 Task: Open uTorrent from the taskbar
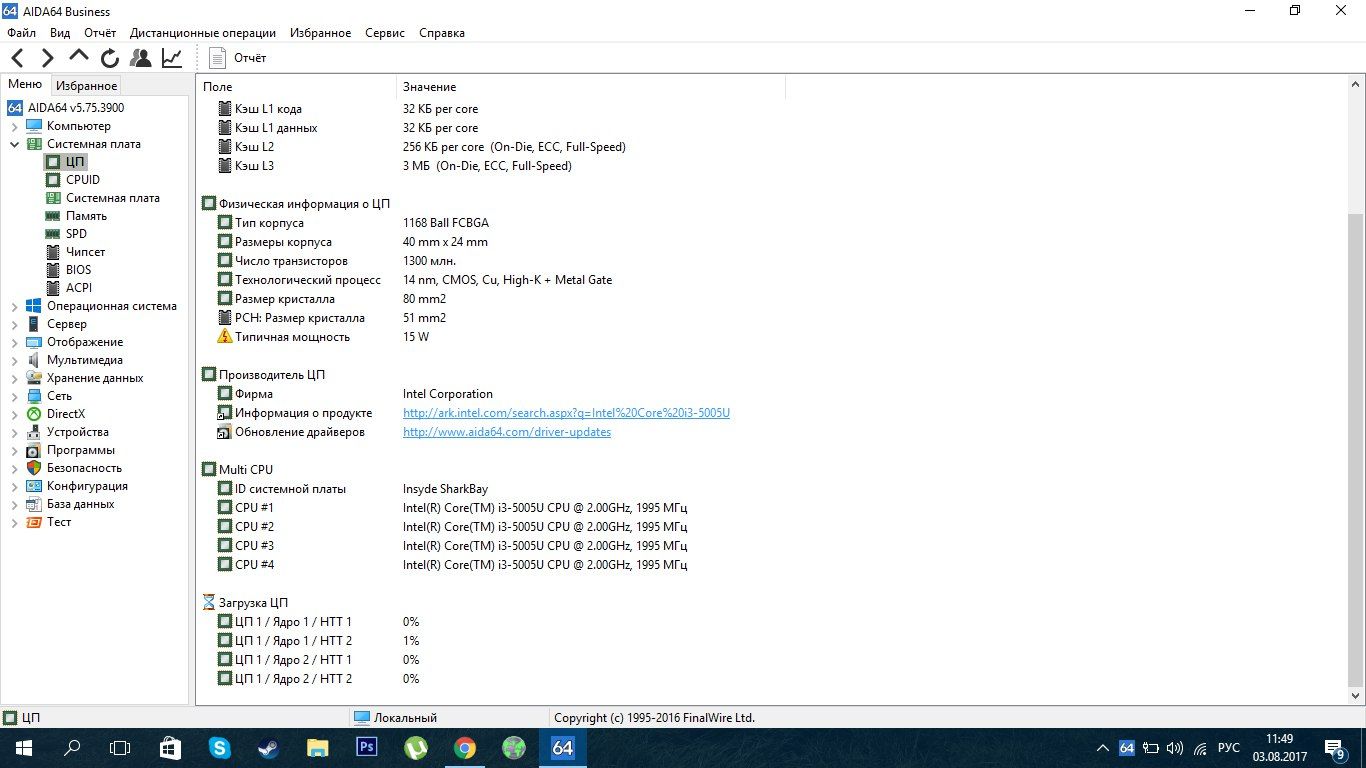(416, 748)
